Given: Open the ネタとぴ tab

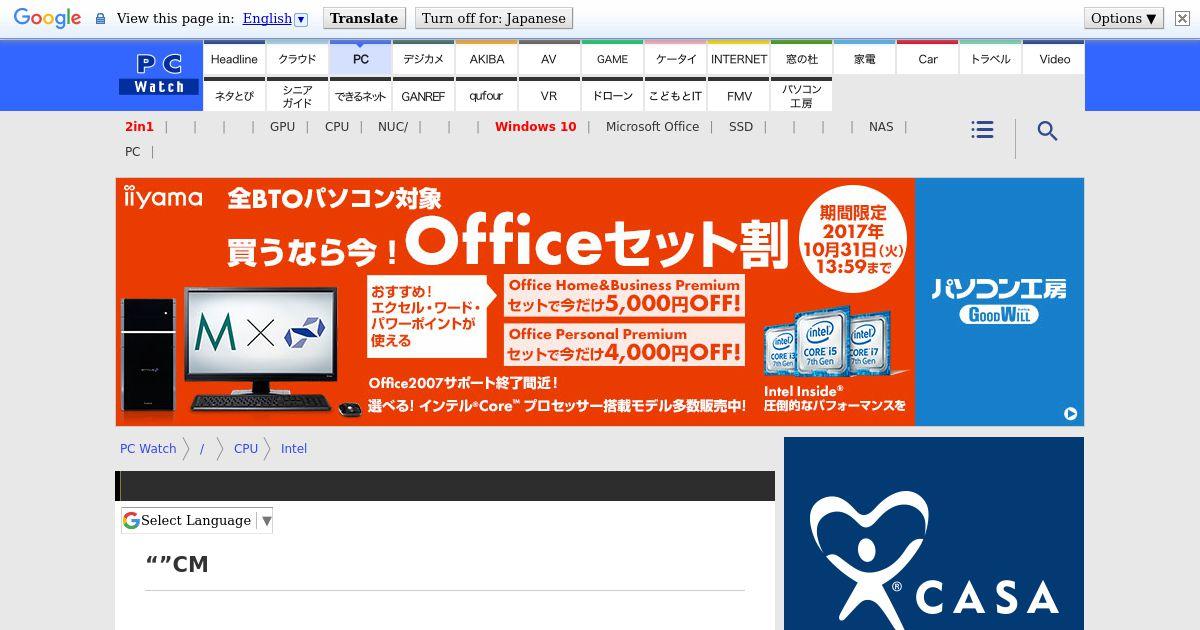Looking at the screenshot, I should click(234, 95).
